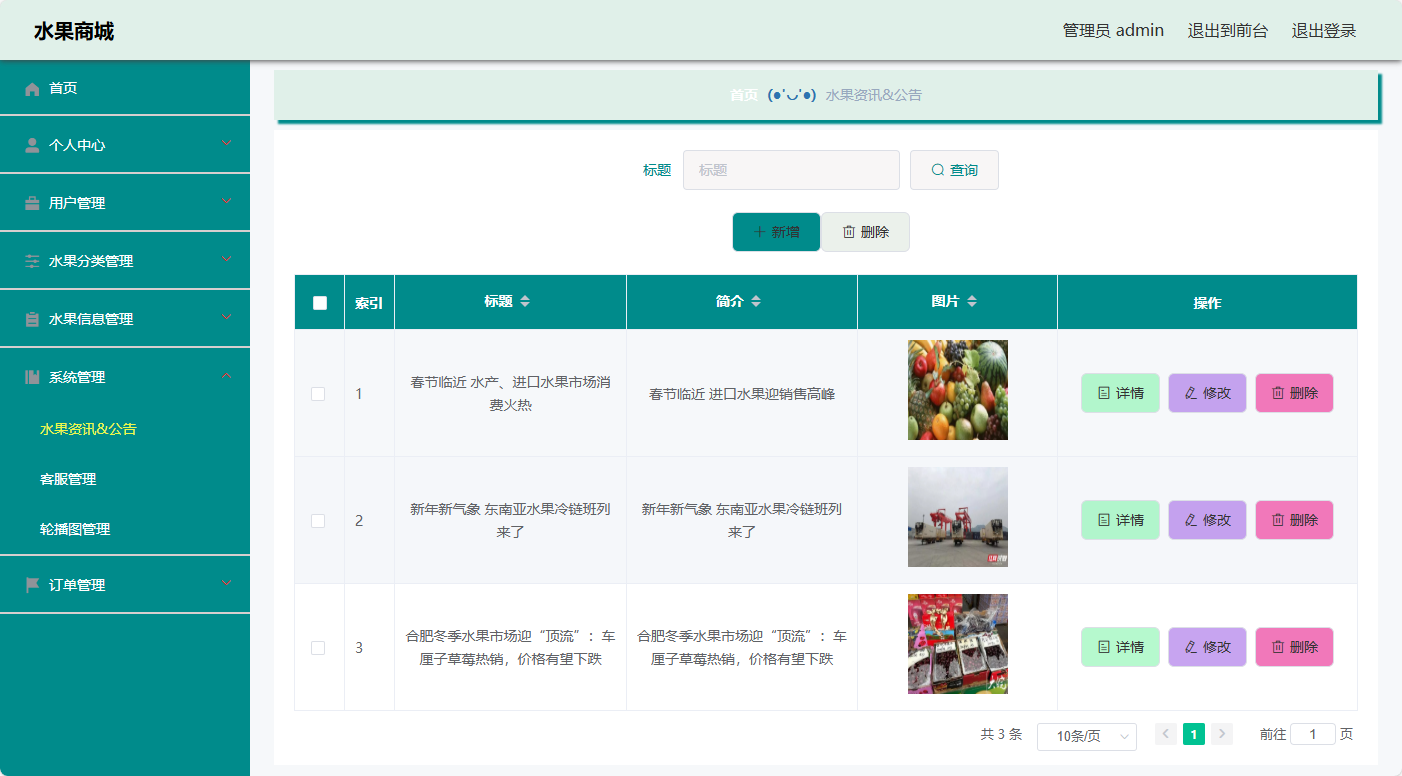
Task: Open the 10条/页 page size dropdown
Action: point(1087,735)
